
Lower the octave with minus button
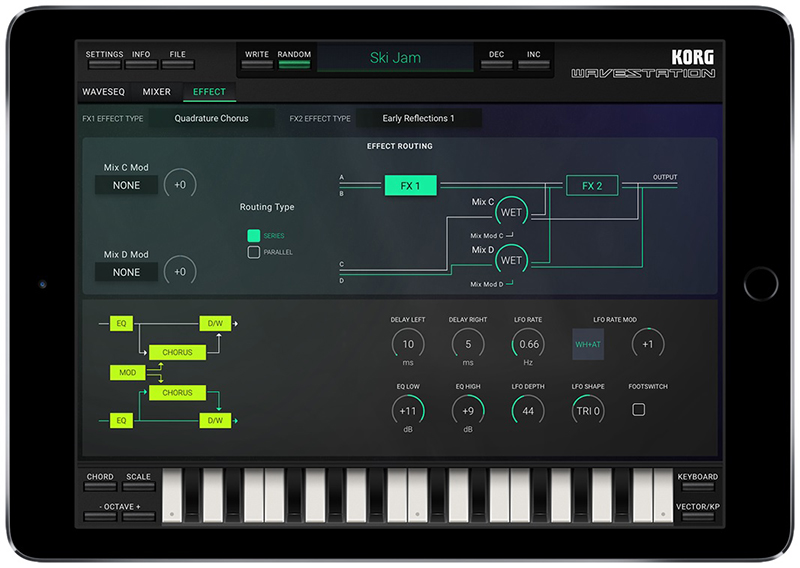[100, 516]
